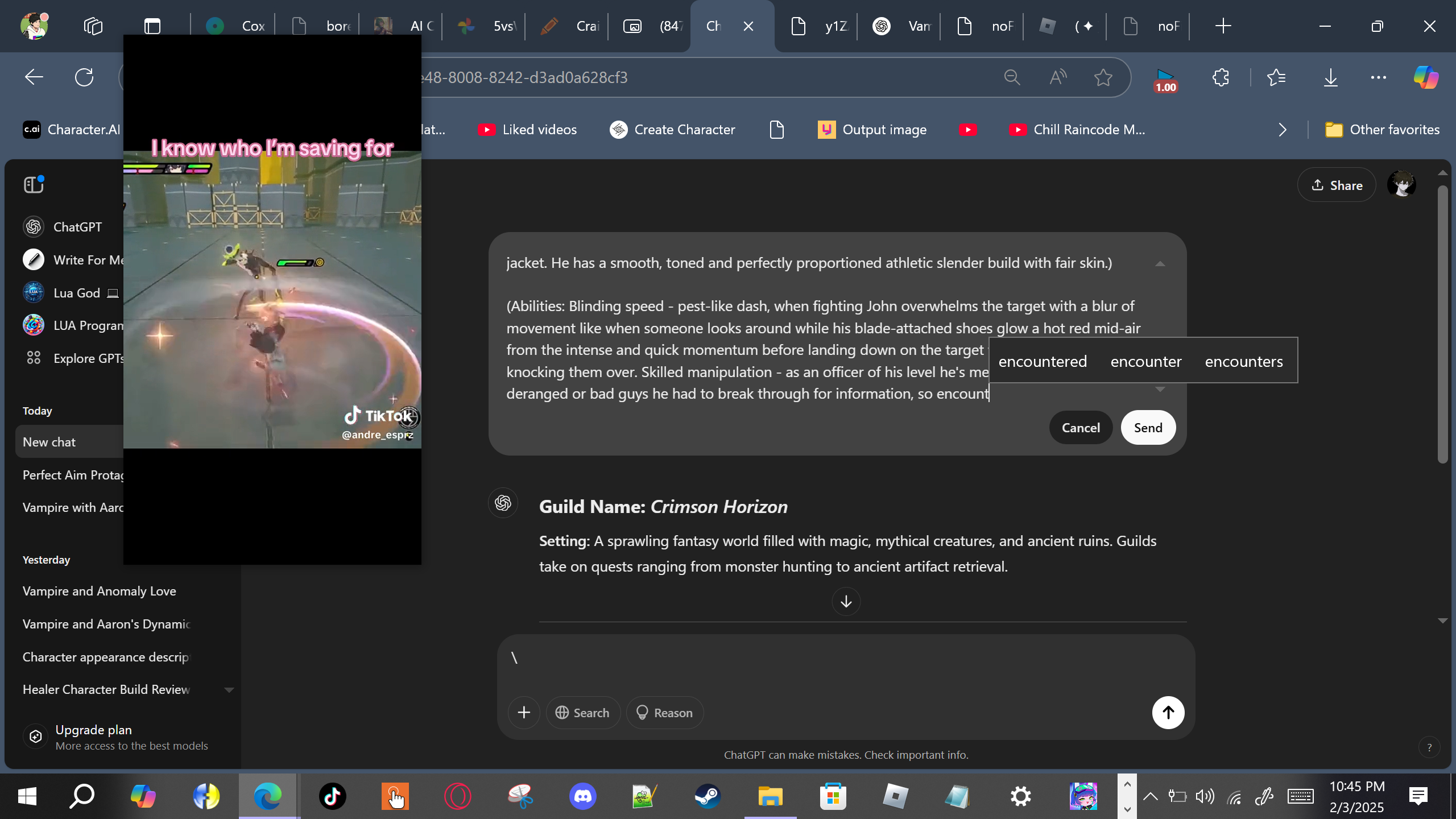
Task: Open the Favorites list
Action: (1276, 77)
